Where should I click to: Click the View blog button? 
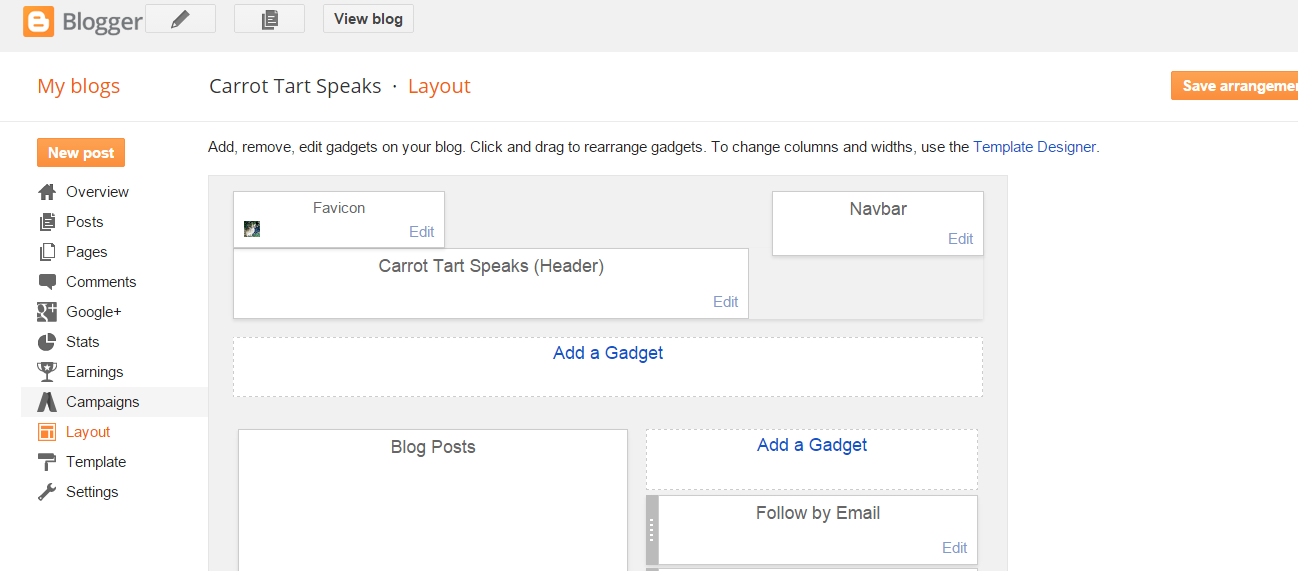coord(368,19)
